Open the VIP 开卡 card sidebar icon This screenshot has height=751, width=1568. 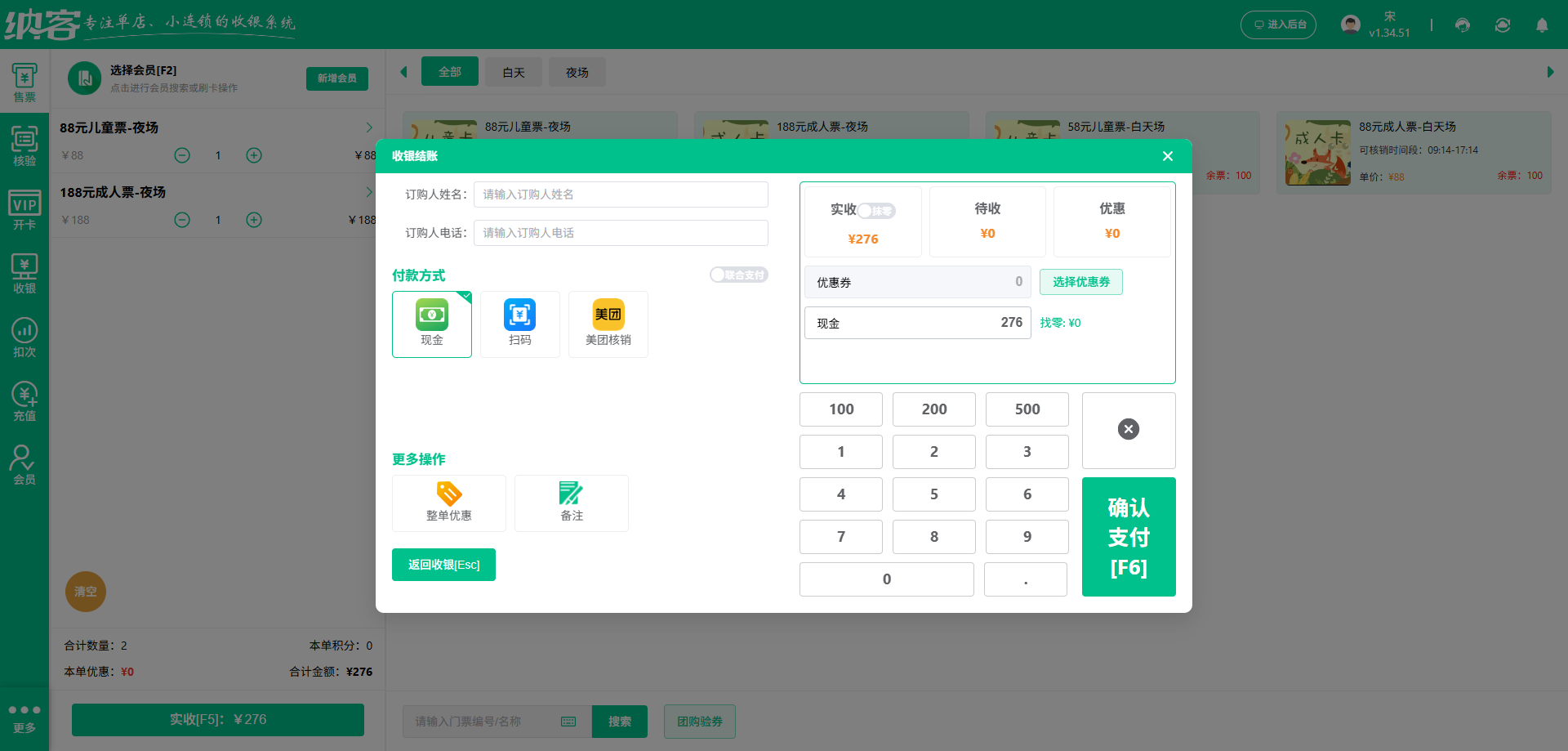[x=24, y=210]
